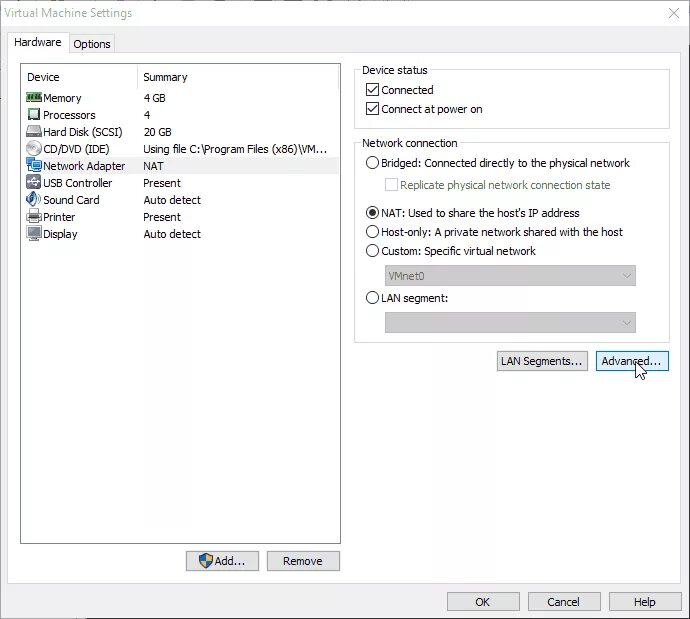Click the Display monitor icon
The width and height of the screenshot is (690, 619).
34,234
